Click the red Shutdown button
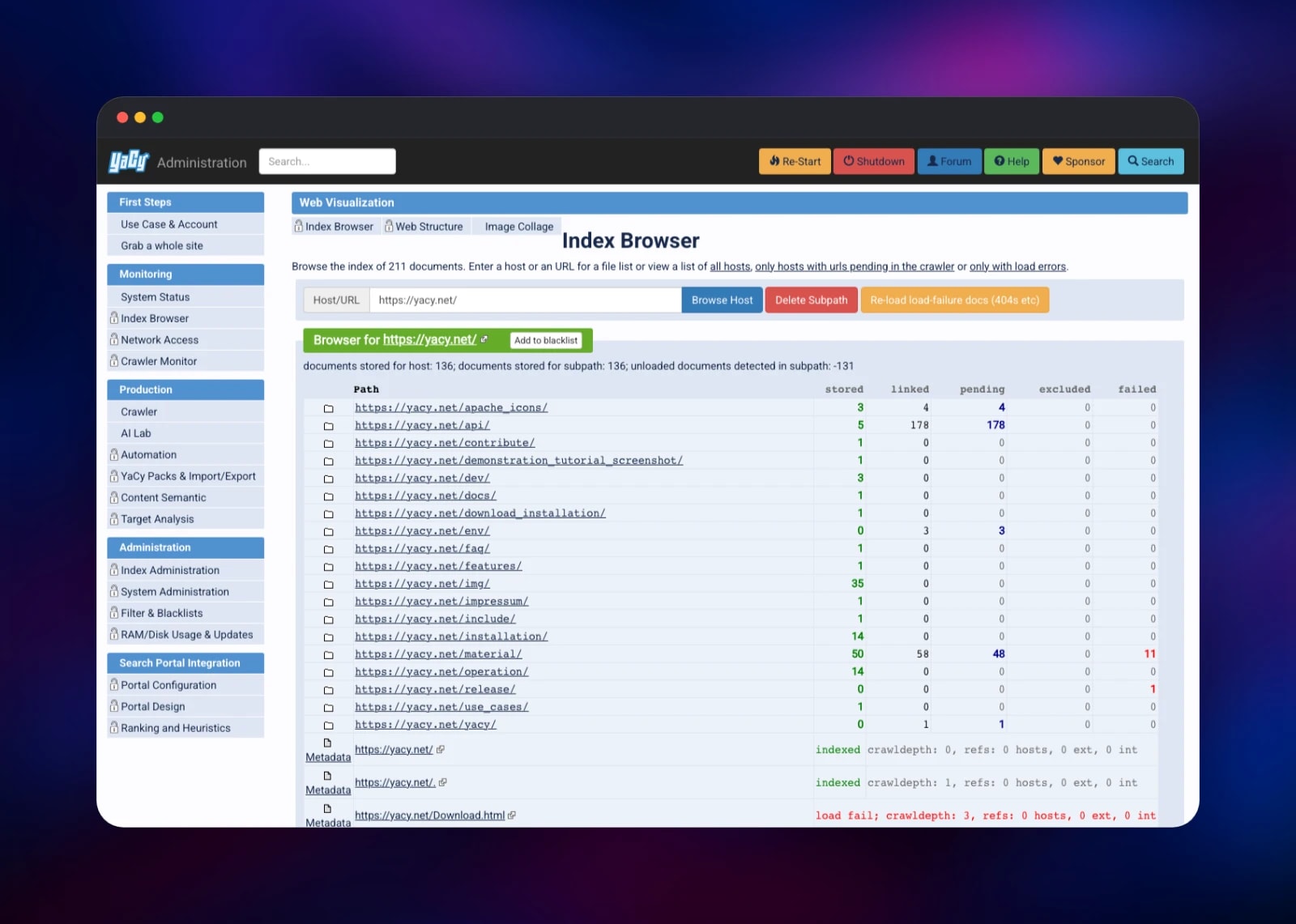The width and height of the screenshot is (1296, 924). coord(873,161)
